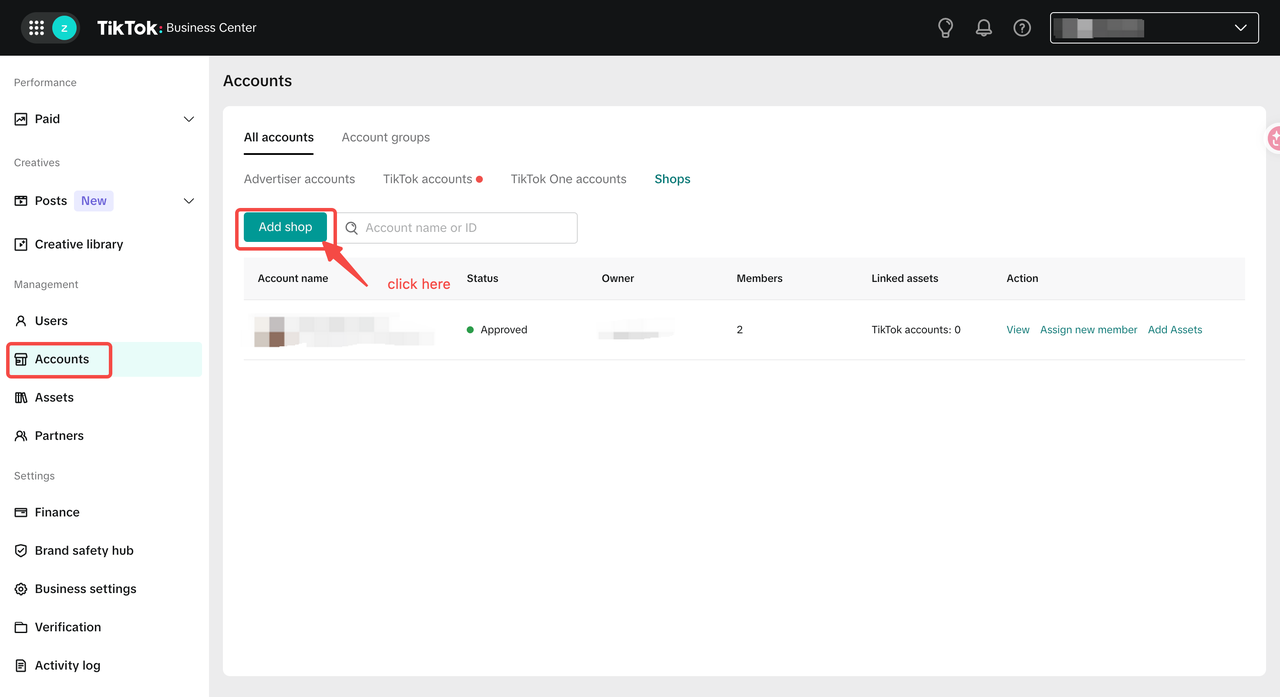Click the green Z profile avatar

click(x=65, y=28)
